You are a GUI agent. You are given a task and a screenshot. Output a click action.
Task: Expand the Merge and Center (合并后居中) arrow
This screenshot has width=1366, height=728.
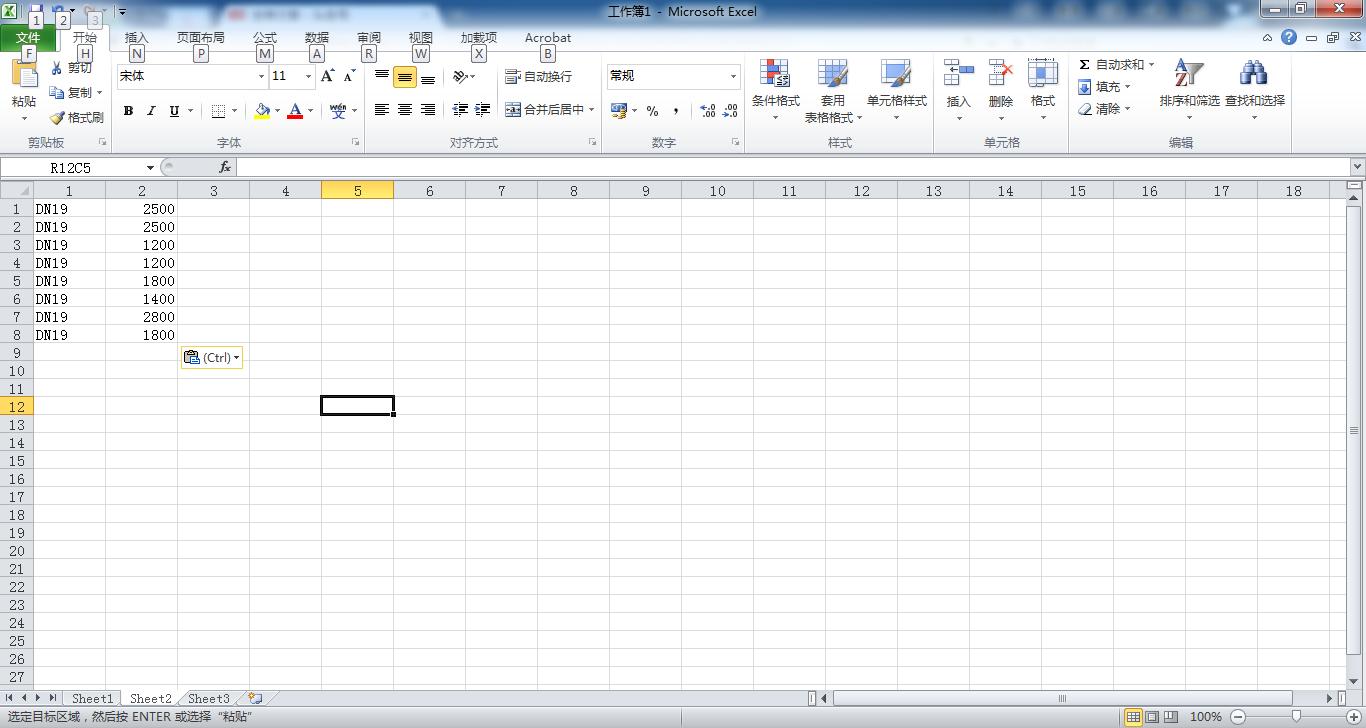click(x=592, y=110)
